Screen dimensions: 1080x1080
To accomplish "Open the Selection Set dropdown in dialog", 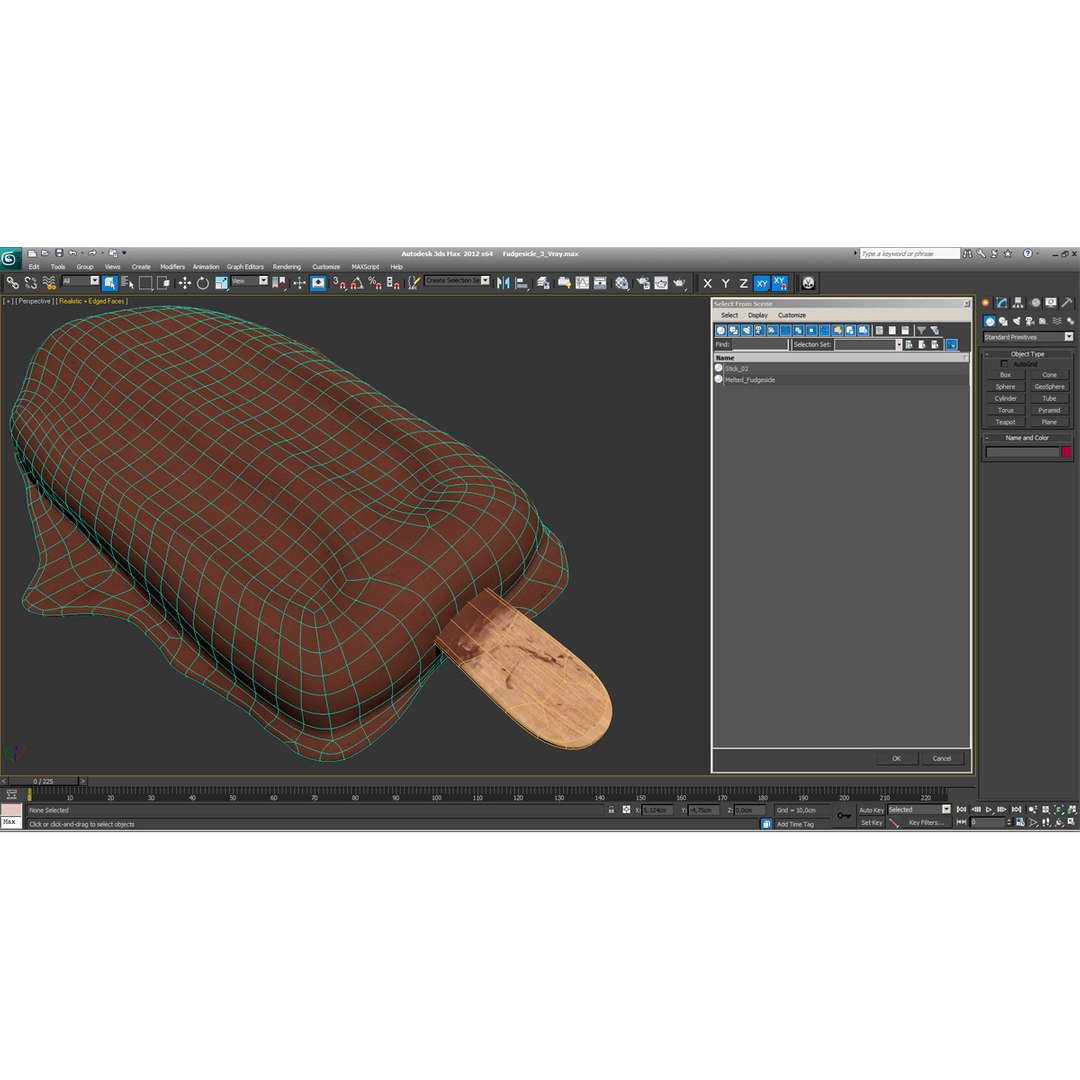I will (x=869, y=344).
